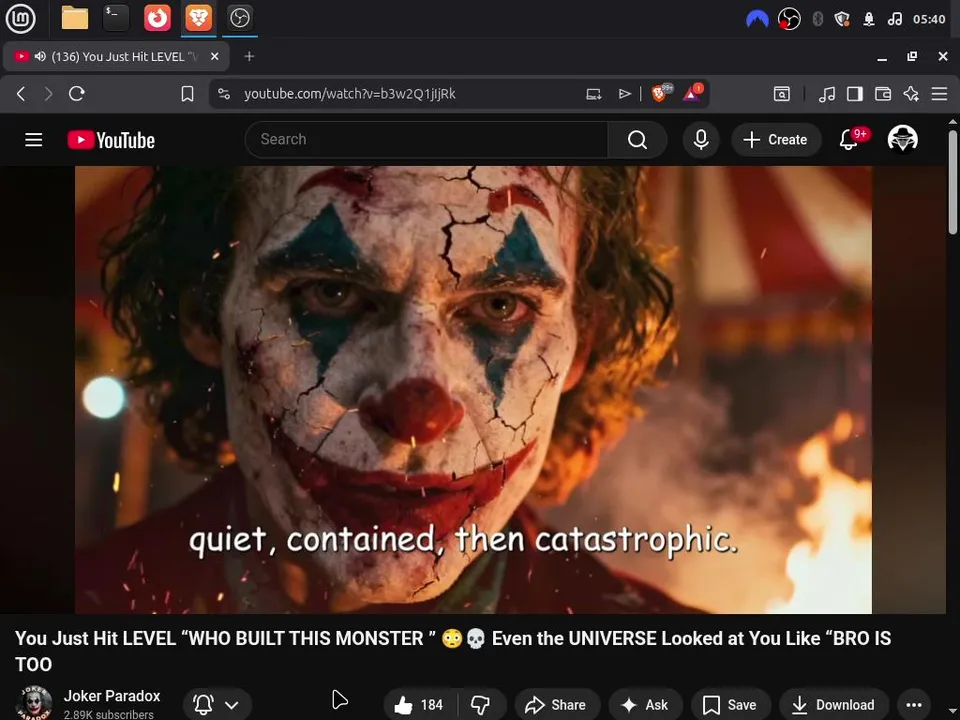Viewport: 960px width, 720px height.
Task: Open the NordVPN tray icon
Action: coord(757,20)
